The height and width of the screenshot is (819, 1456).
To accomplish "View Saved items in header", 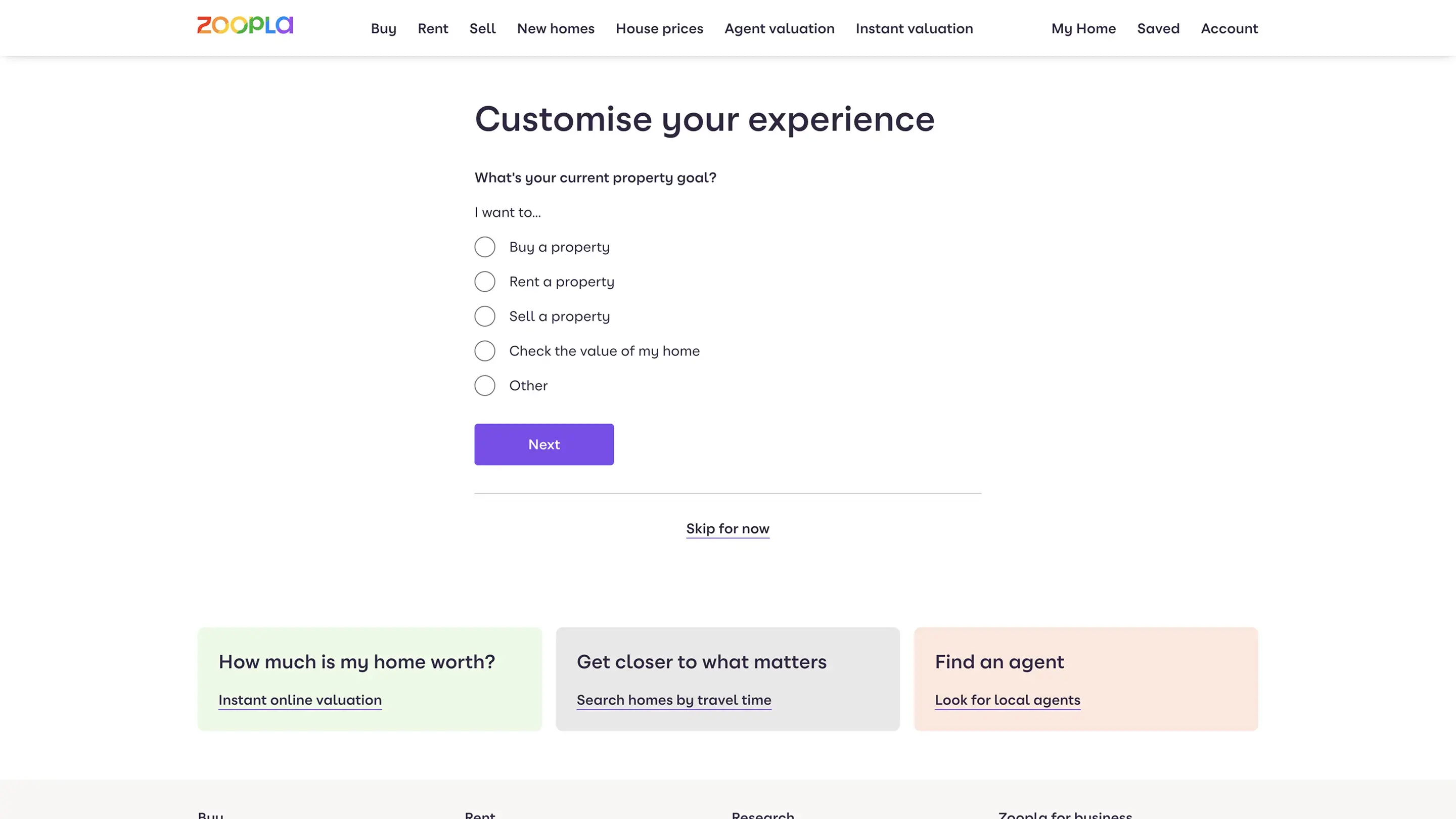I will point(1158,28).
